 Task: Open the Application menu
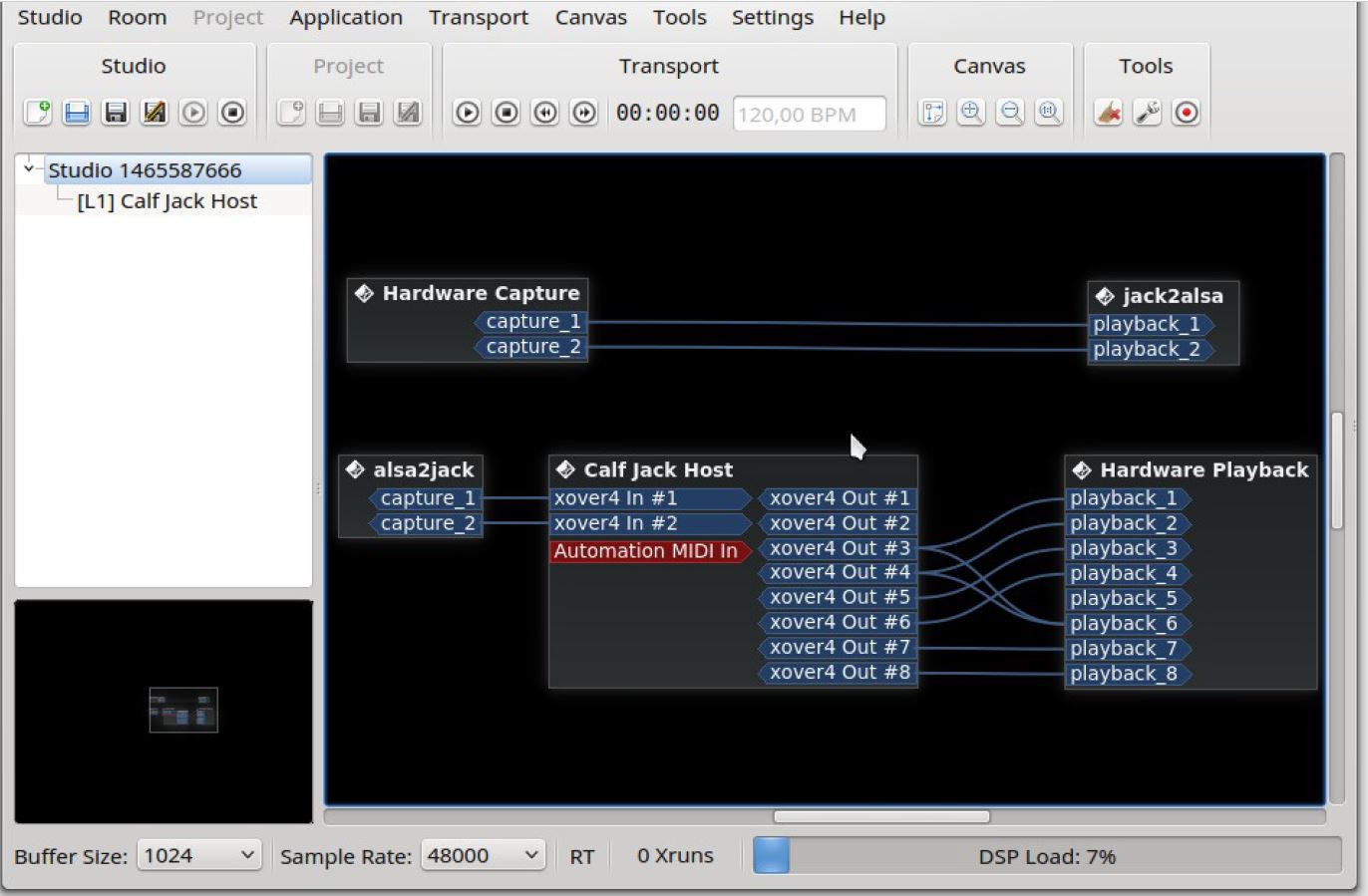(x=346, y=17)
